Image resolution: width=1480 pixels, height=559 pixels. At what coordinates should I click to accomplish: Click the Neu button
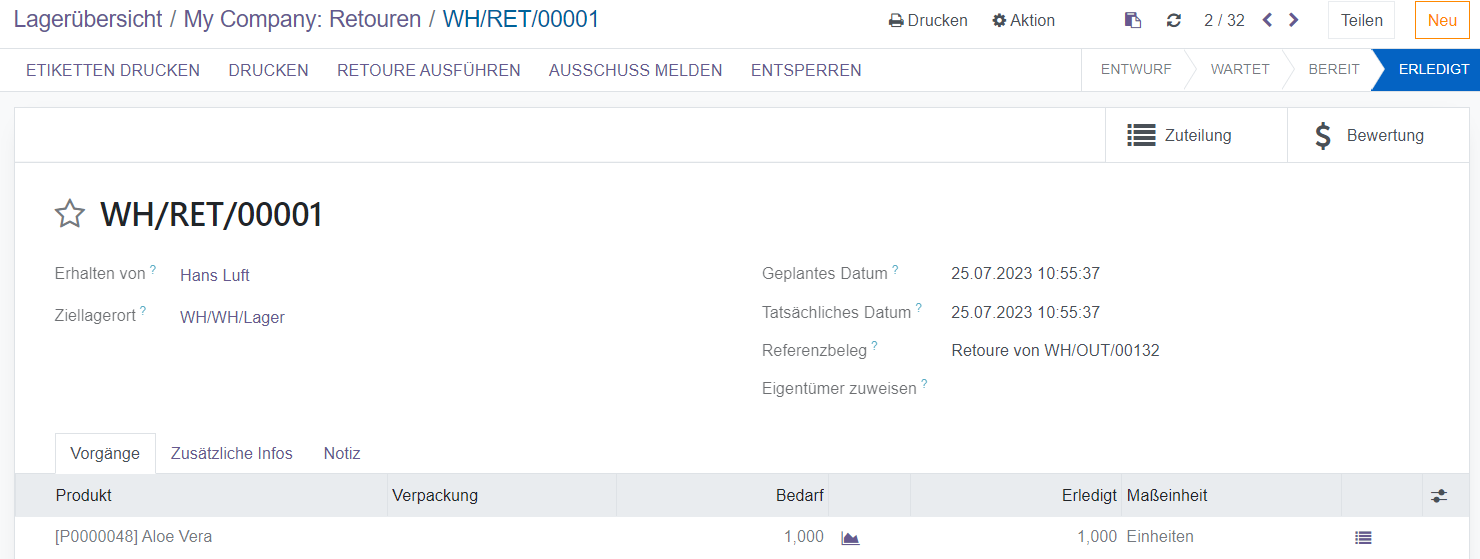(1442, 20)
